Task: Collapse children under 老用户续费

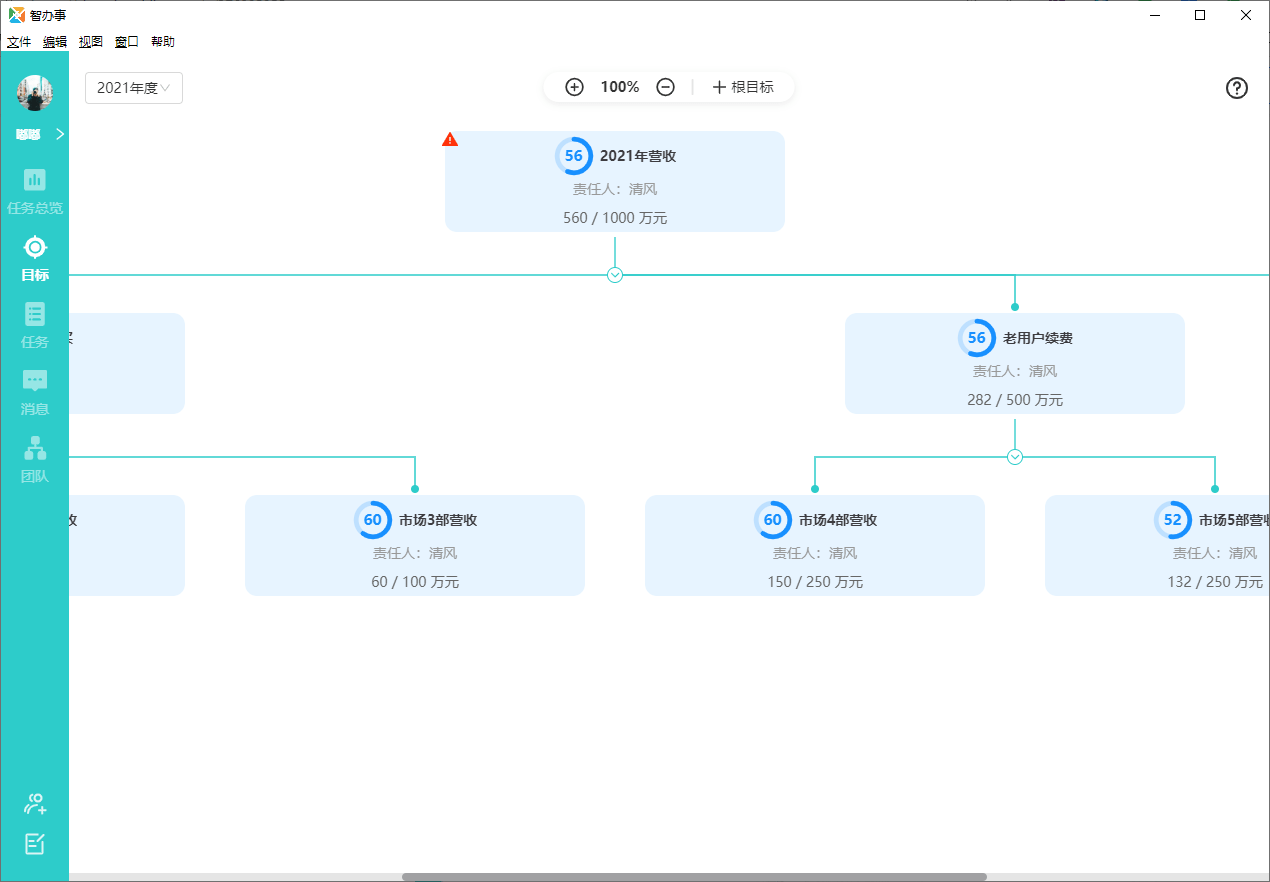Action: (x=1015, y=457)
